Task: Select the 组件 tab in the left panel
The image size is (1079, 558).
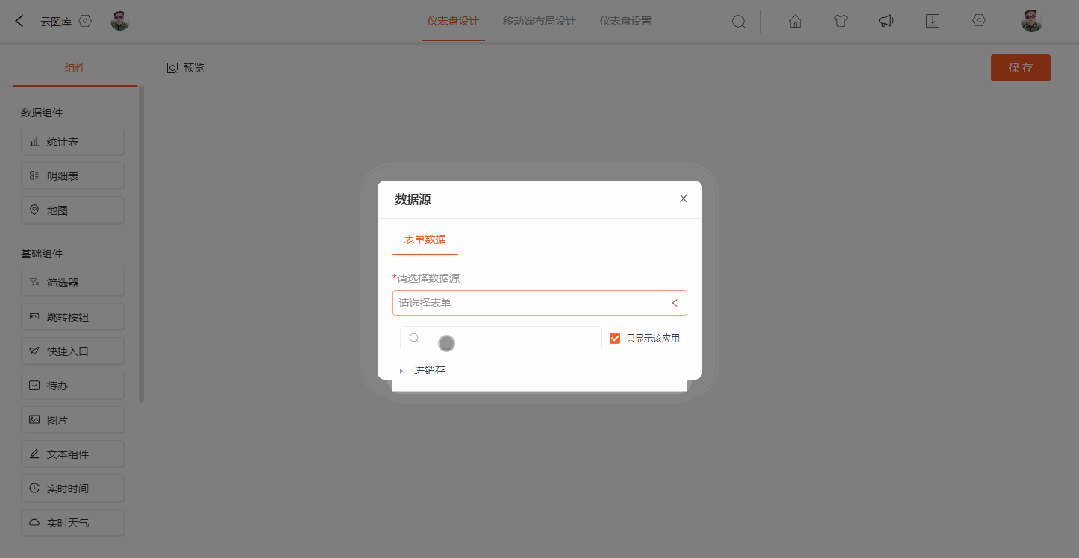Action: point(74,68)
